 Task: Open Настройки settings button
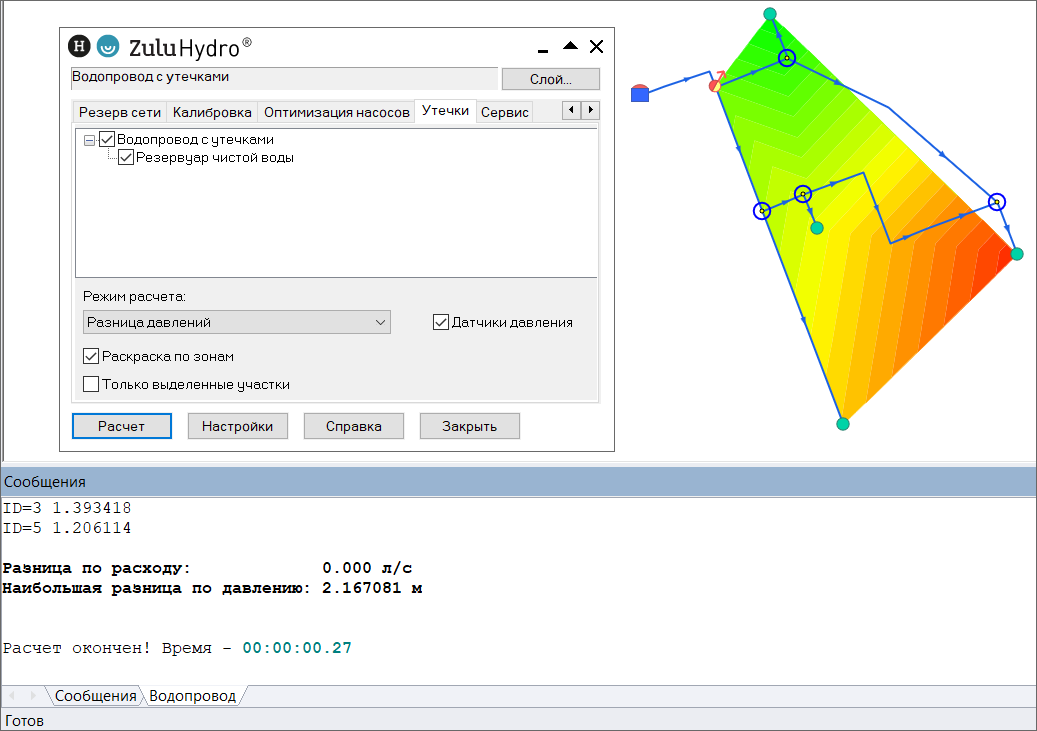click(x=237, y=426)
